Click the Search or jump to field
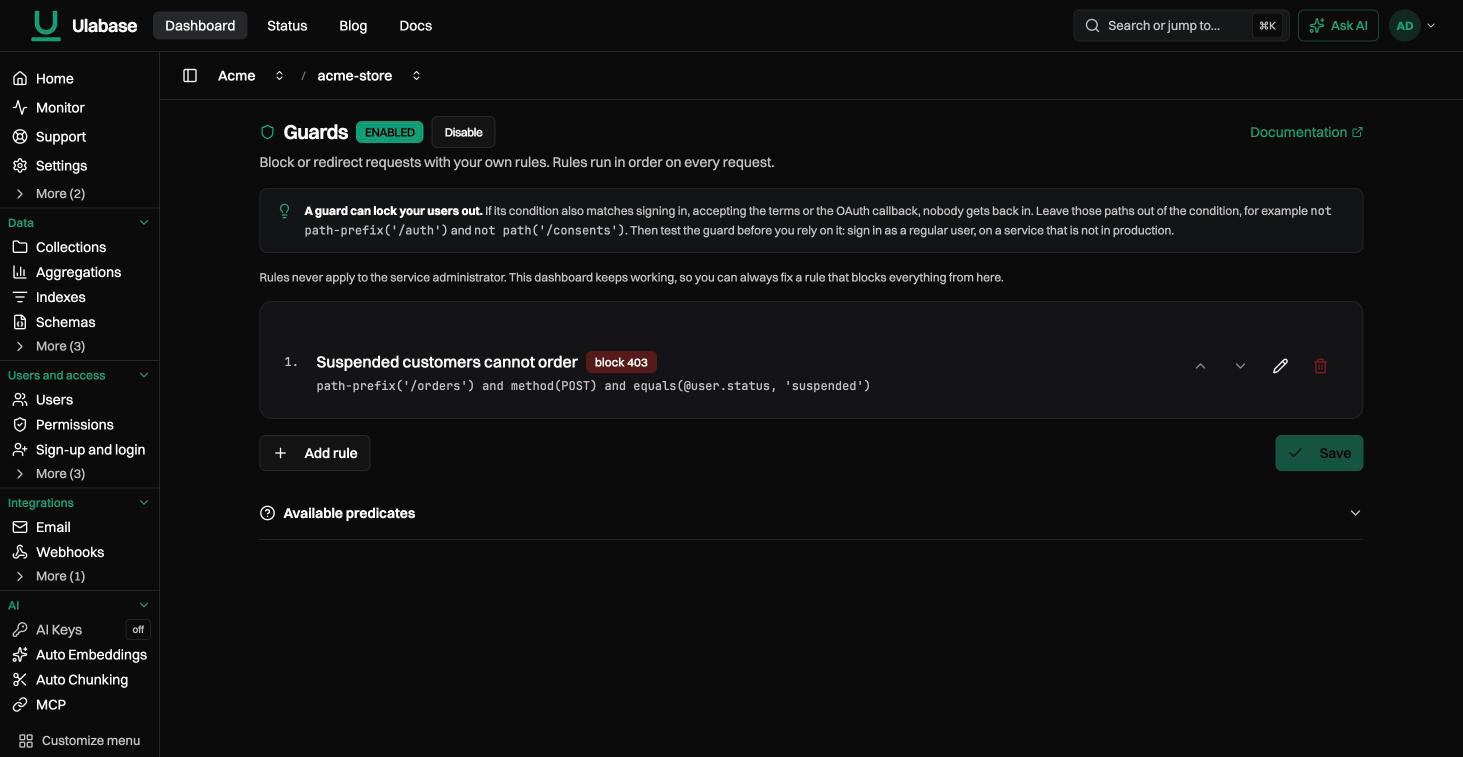This screenshot has height=757, width=1463. pyautogui.click(x=1181, y=26)
